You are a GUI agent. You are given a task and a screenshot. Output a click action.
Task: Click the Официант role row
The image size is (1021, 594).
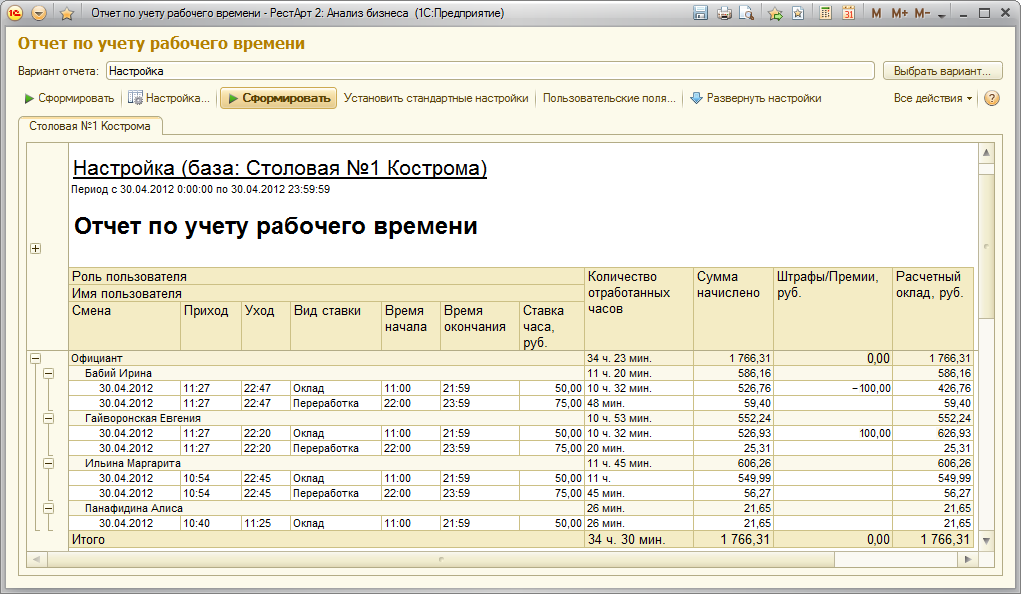click(326, 358)
